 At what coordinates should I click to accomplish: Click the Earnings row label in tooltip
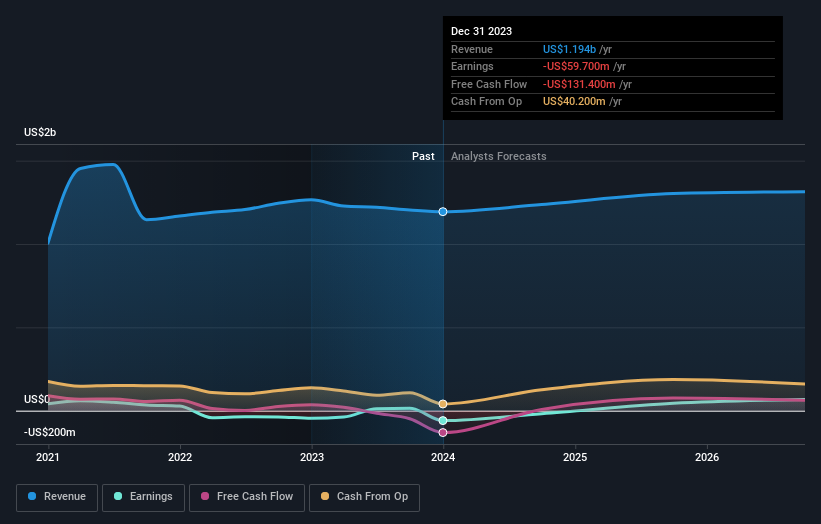472,66
